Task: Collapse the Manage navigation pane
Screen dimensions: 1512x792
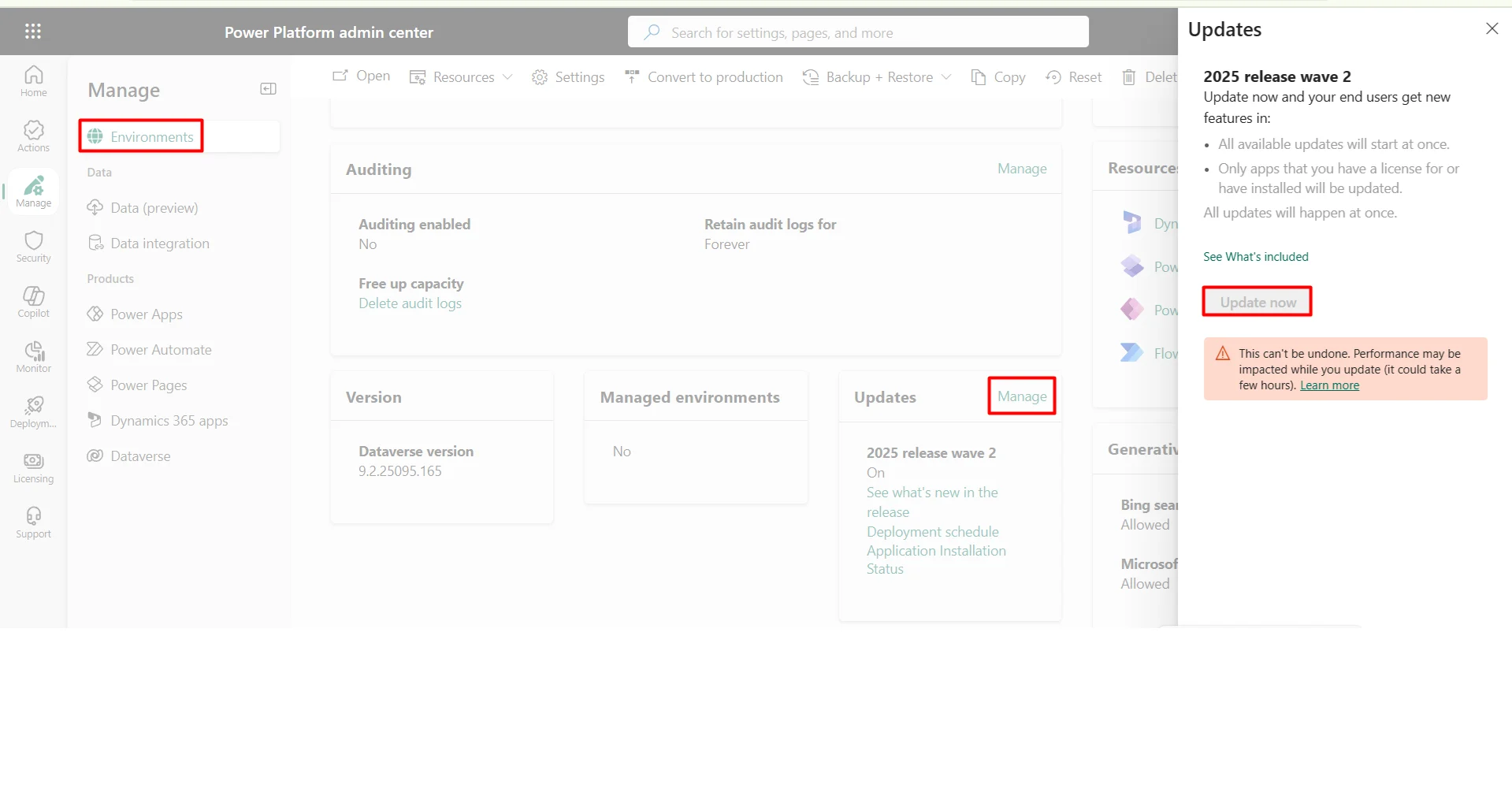Action: coord(268,89)
